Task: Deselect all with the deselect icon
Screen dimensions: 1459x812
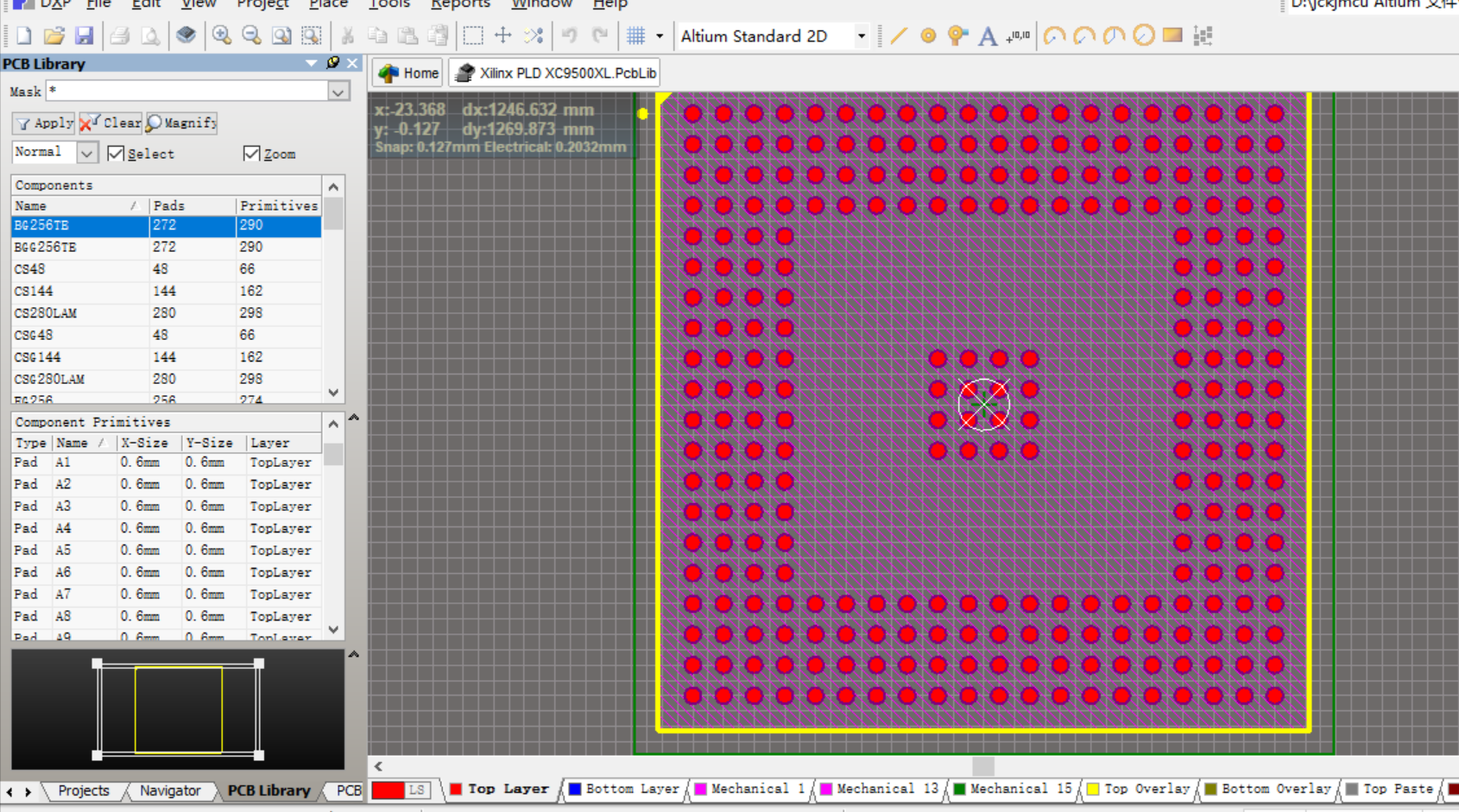Action: (x=534, y=35)
